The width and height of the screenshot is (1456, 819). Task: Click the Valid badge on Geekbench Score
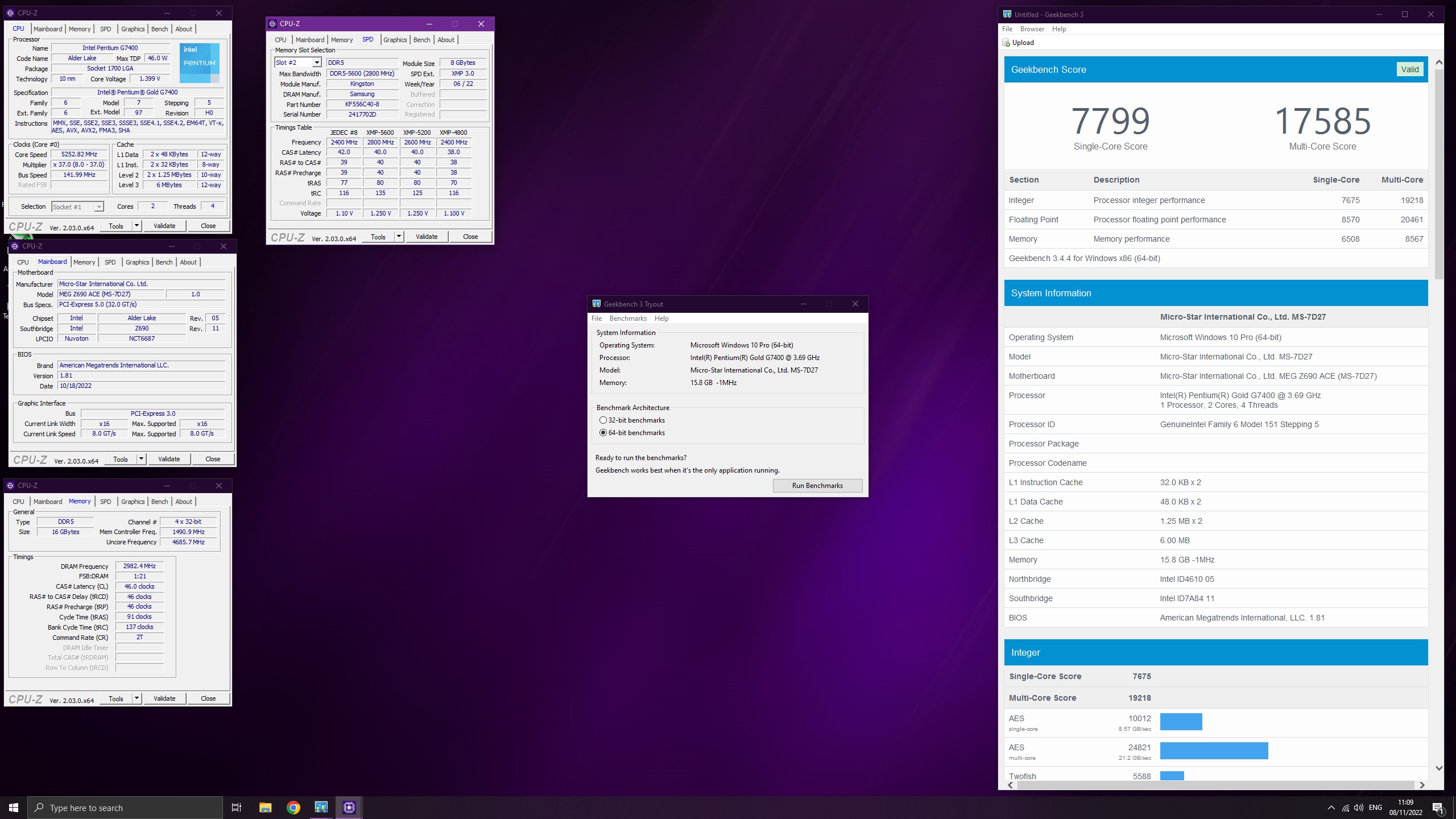point(1410,69)
